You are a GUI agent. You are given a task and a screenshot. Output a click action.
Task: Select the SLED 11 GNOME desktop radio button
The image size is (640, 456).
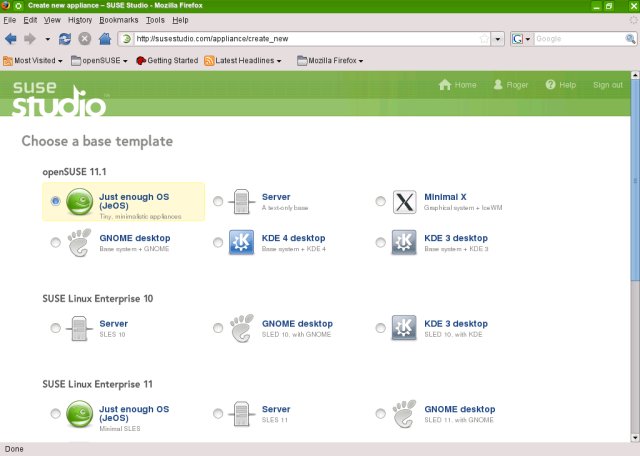click(x=380, y=414)
